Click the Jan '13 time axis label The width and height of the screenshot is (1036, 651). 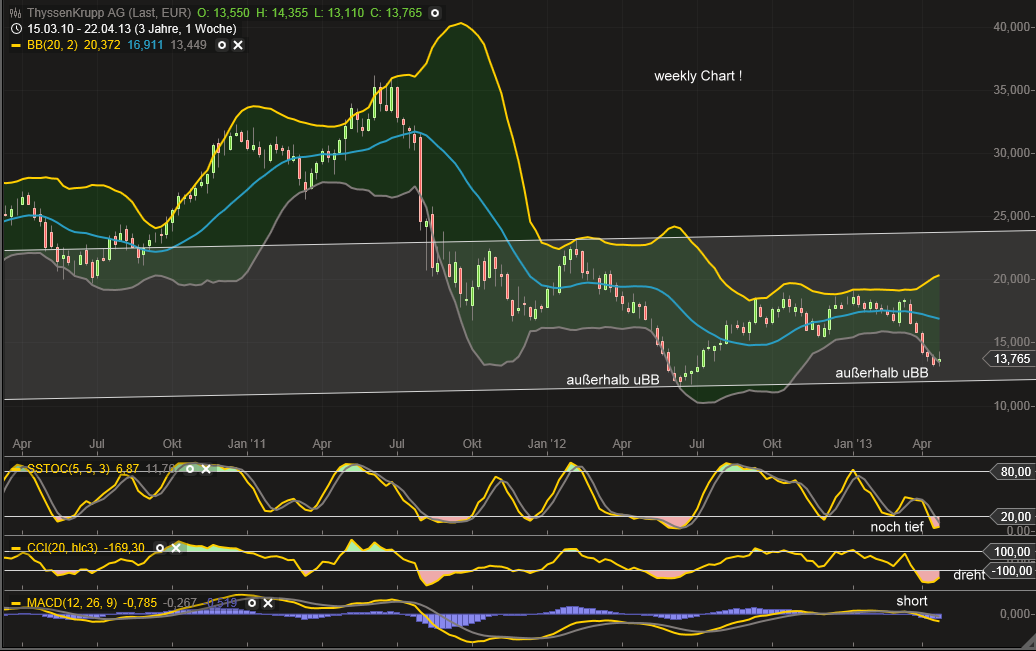852,443
